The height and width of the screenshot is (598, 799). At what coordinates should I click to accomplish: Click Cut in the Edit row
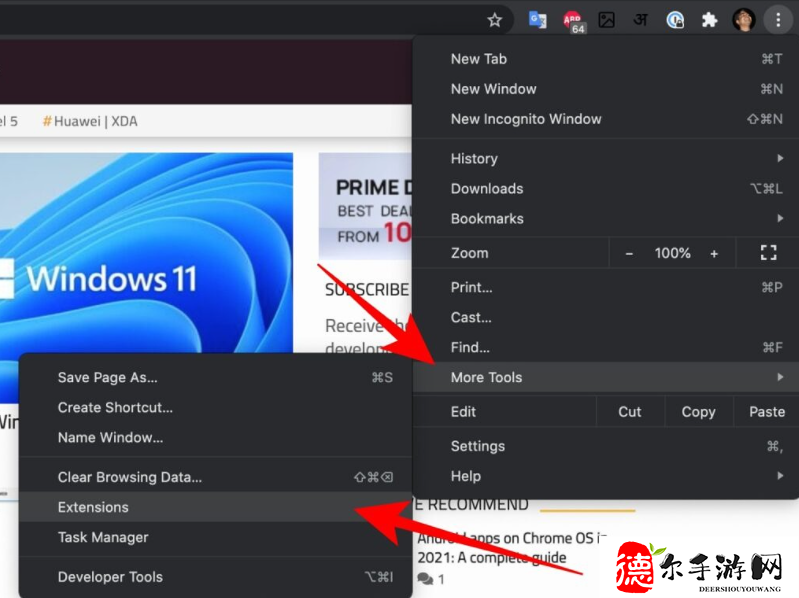(630, 412)
